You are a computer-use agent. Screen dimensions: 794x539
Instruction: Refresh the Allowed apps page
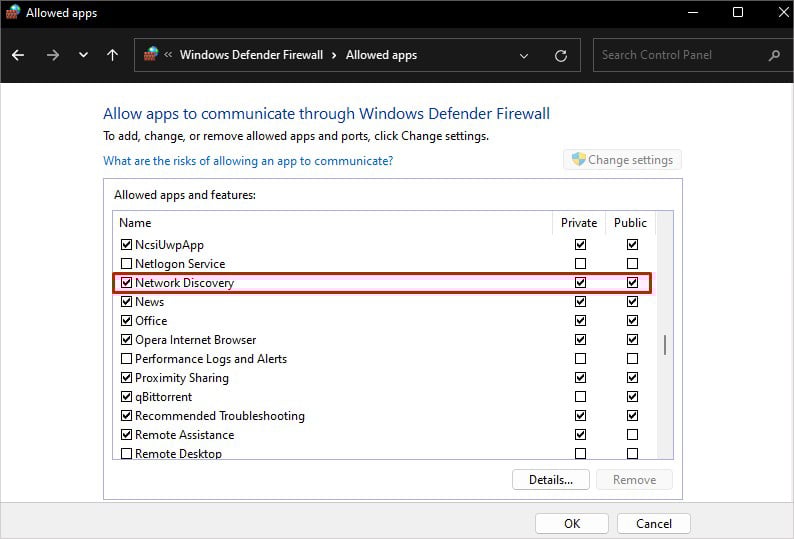tap(561, 56)
